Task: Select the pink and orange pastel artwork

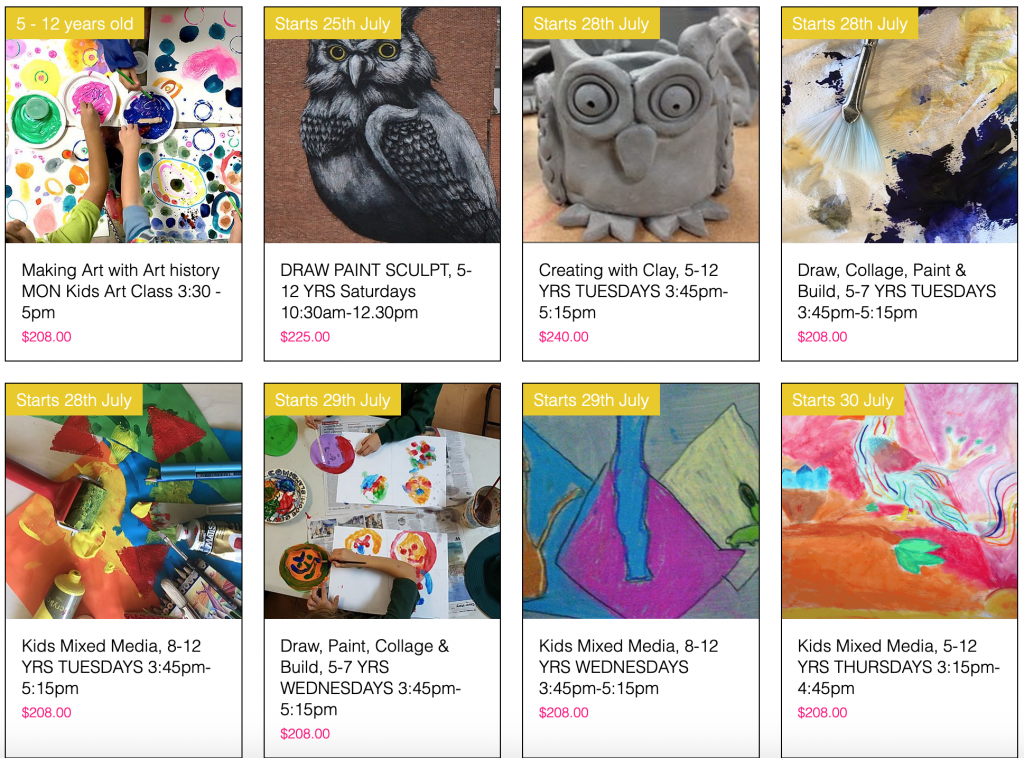Action: point(899,501)
